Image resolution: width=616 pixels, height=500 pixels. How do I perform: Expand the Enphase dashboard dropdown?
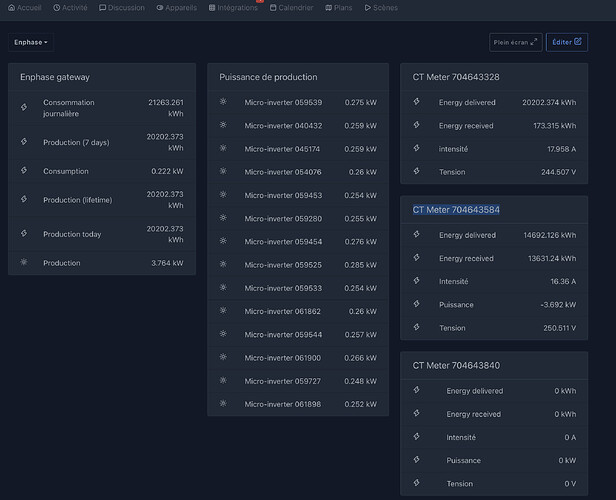point(31,42)
